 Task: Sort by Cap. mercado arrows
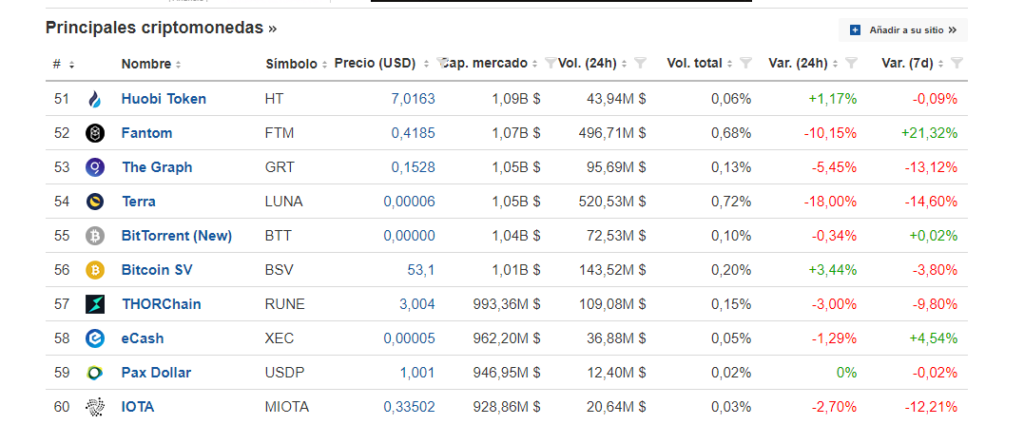[x=535, y=63]
